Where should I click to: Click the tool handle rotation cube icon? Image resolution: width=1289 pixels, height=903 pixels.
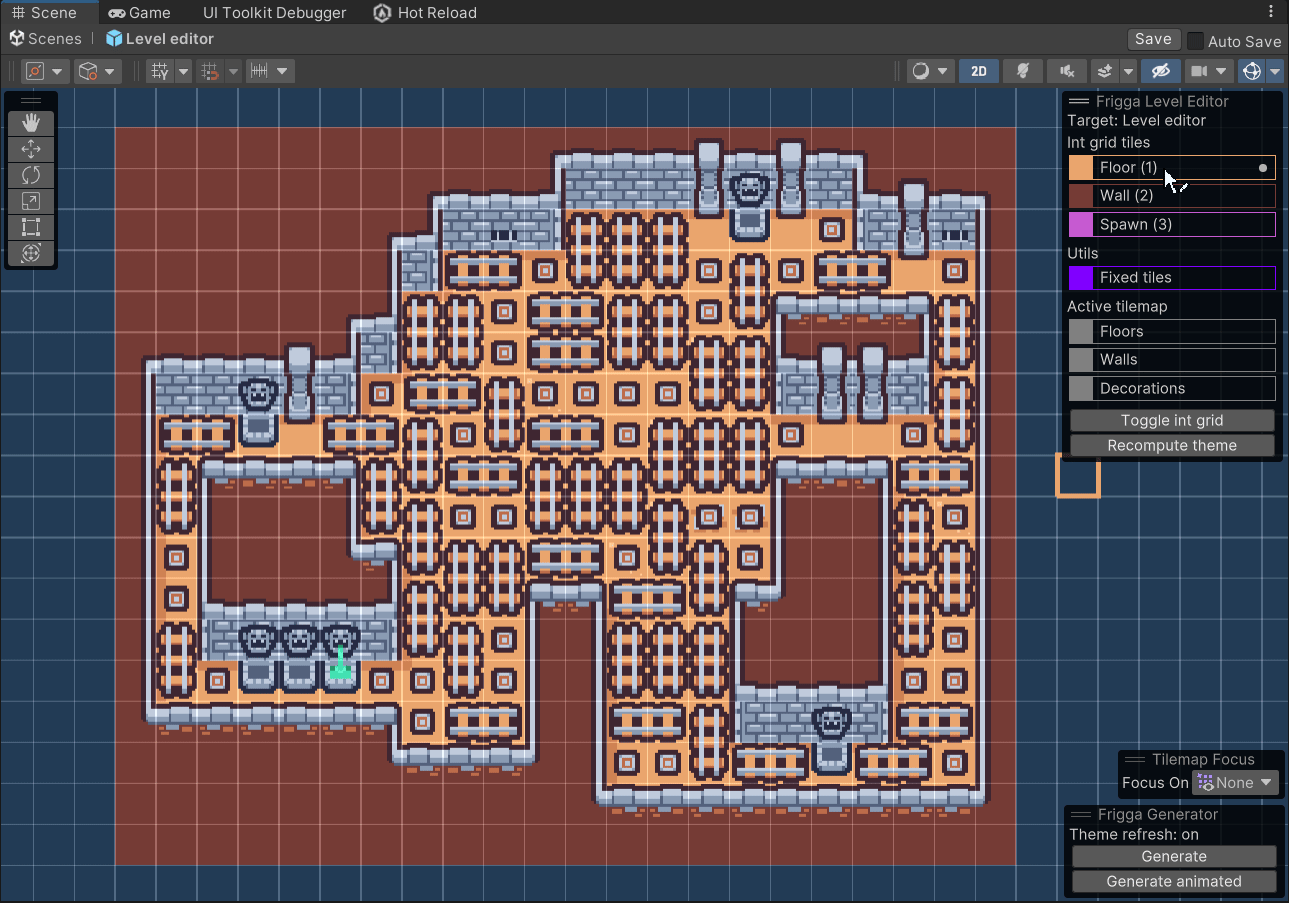[88, 71]
